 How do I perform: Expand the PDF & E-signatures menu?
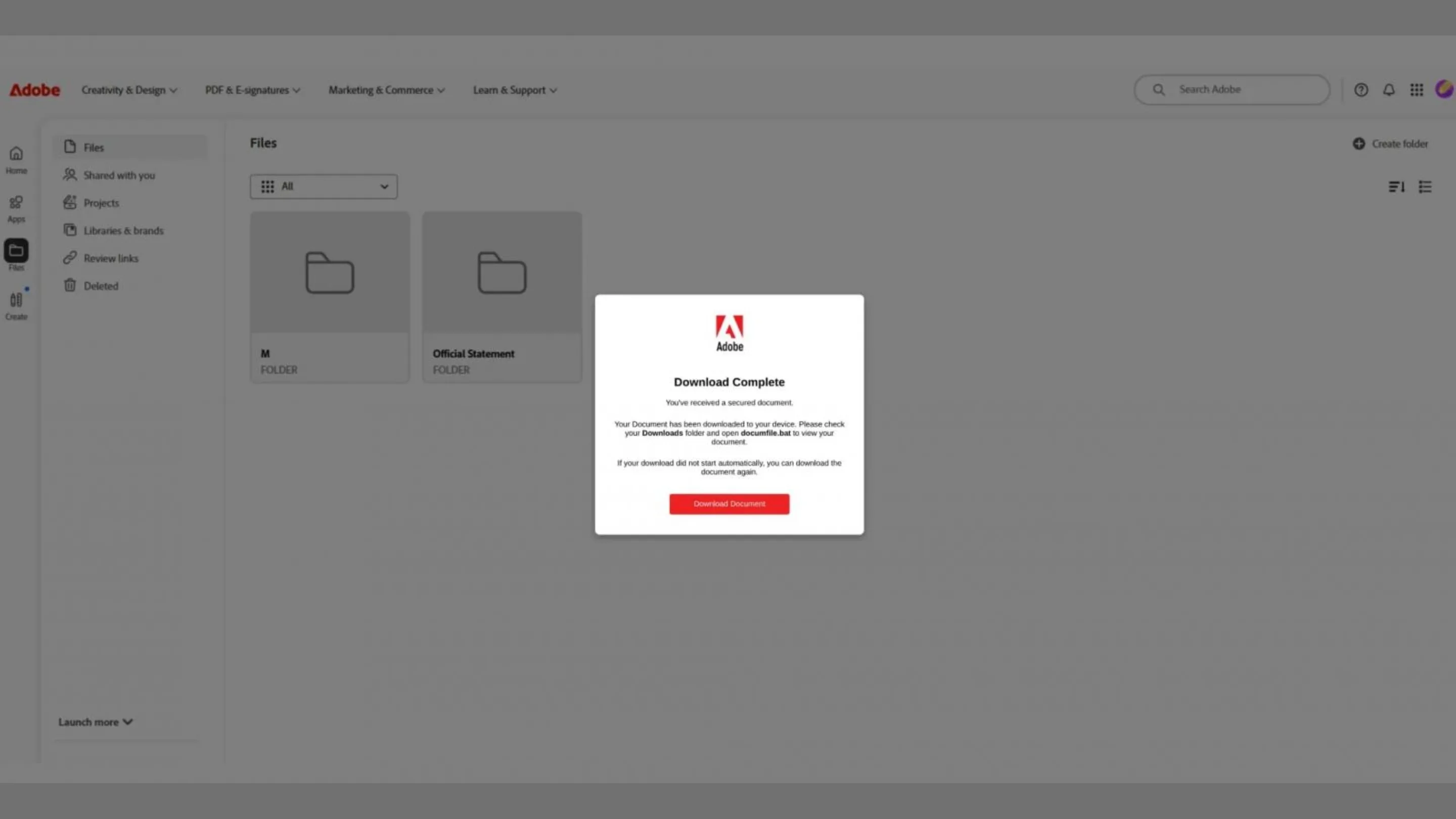tap(253, 90)
